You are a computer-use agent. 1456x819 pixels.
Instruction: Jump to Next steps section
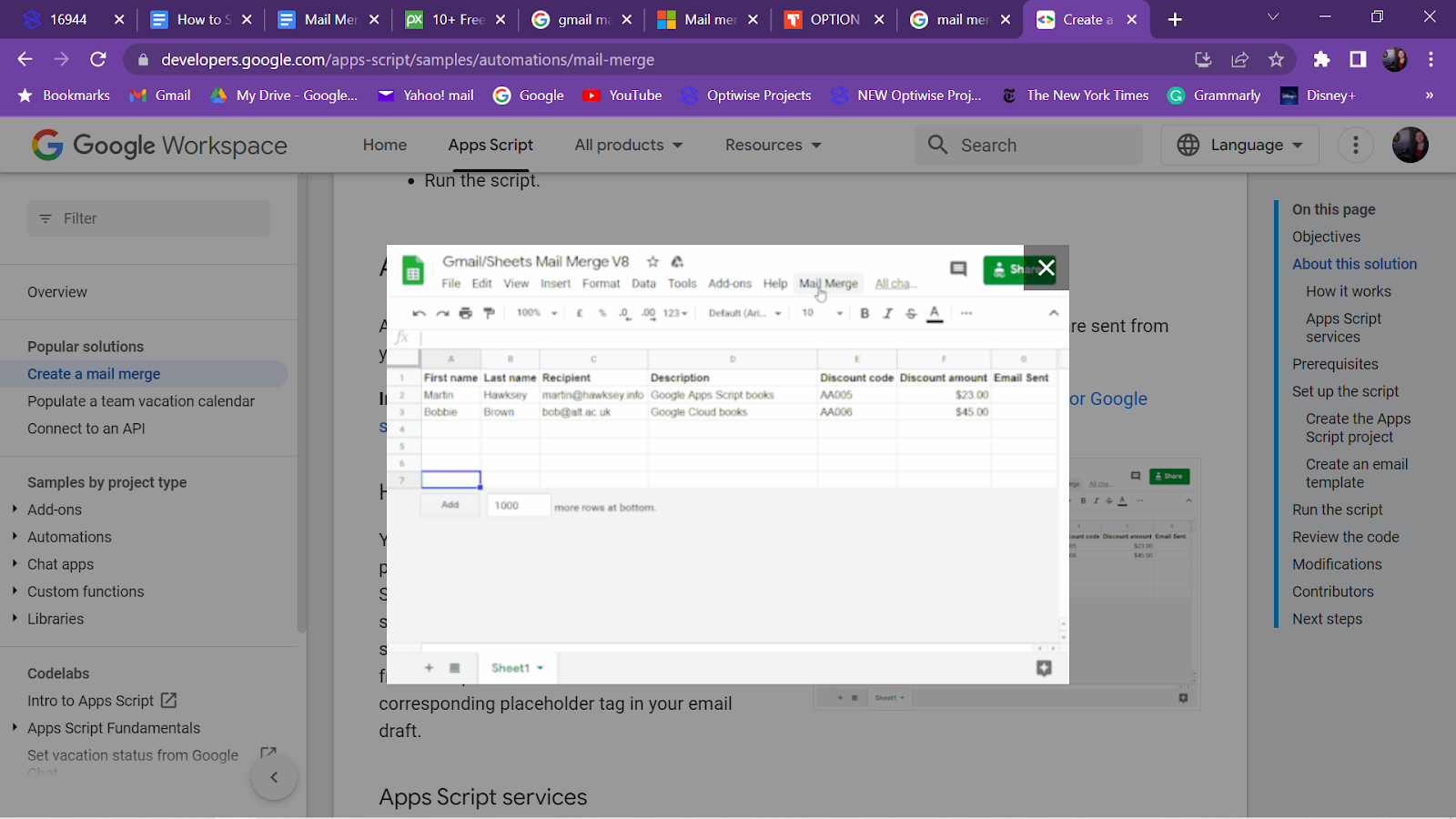click(x=1327, y=619)
